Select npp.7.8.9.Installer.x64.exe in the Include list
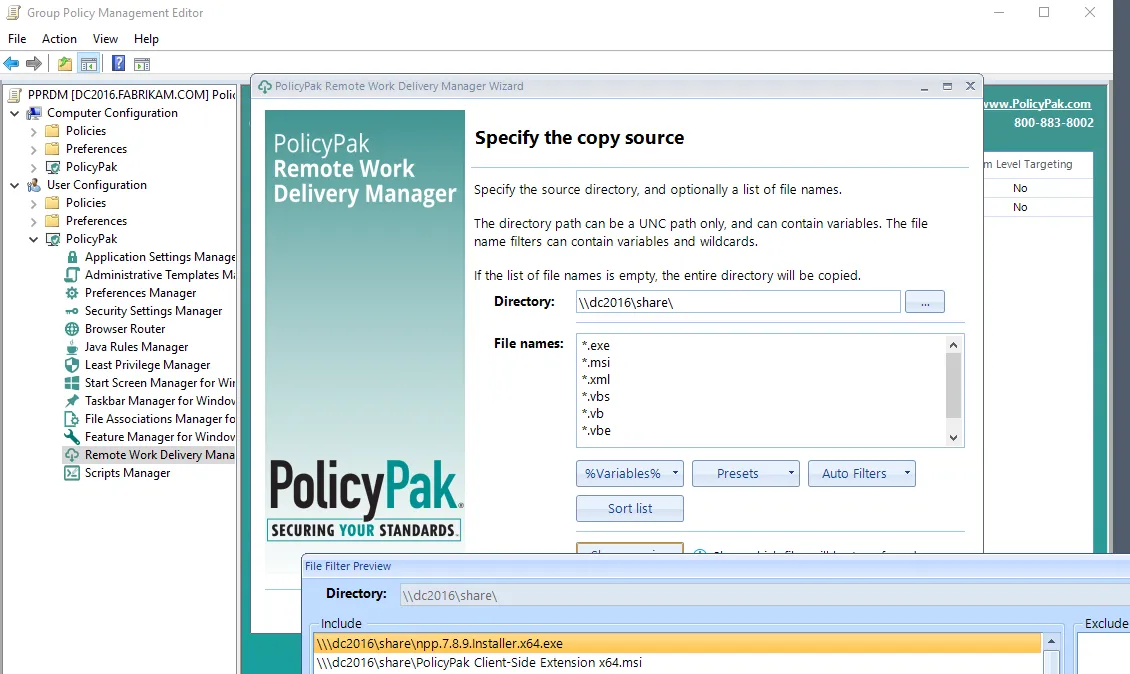This screenshot has width=1130, height=674. 677,643
